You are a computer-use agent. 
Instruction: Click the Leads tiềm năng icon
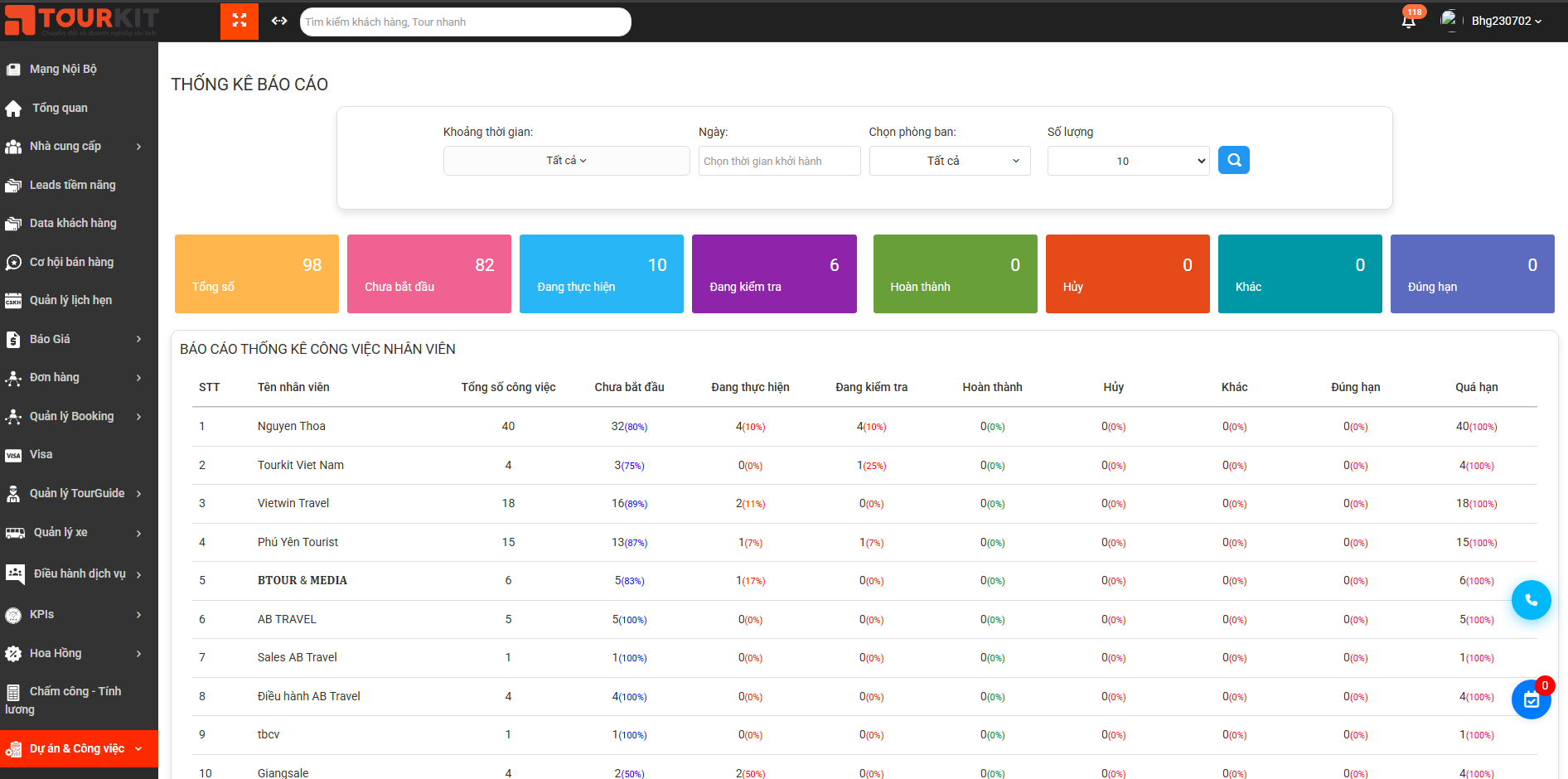13,186
